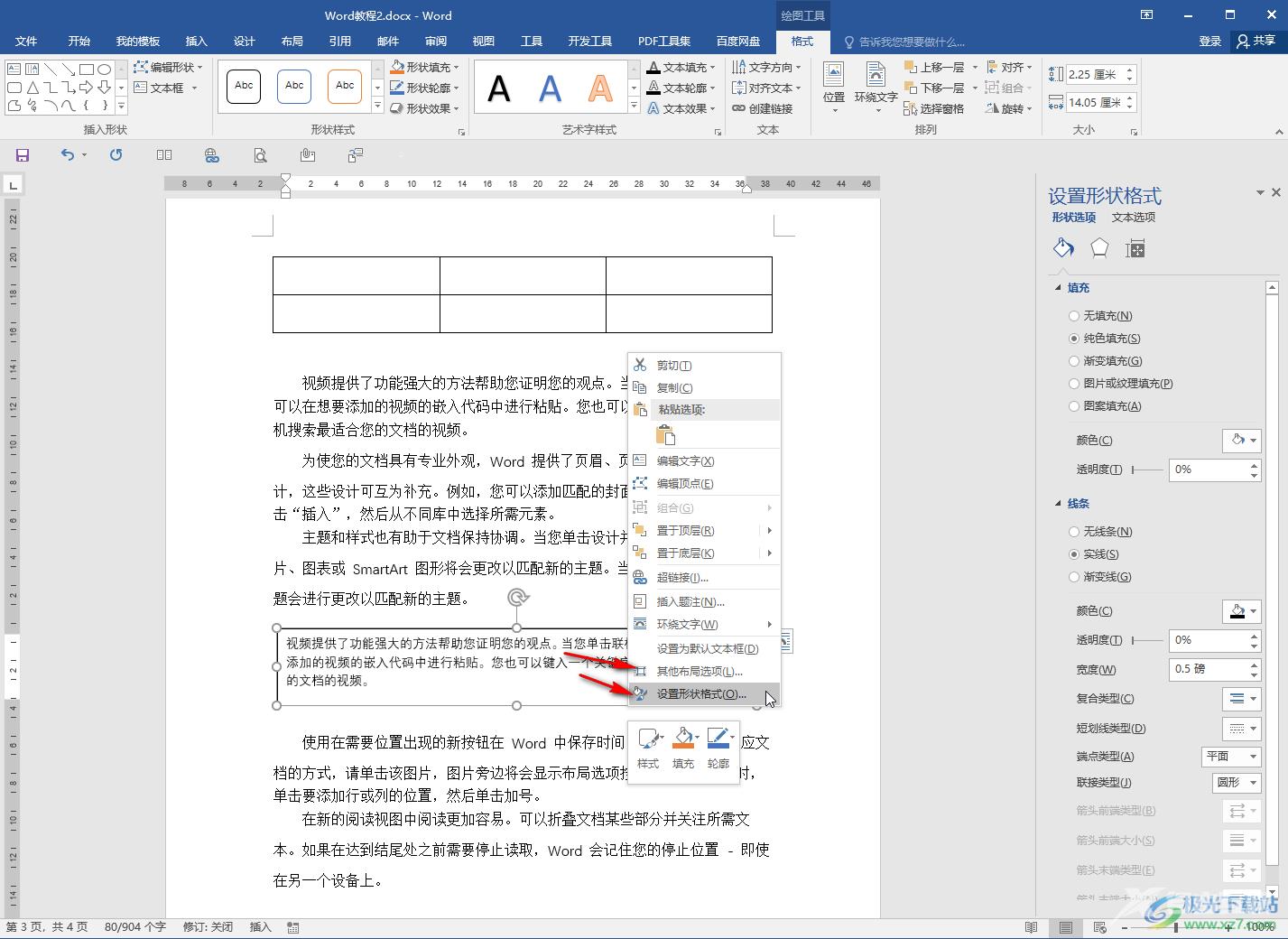Click Fill button in mini toolbar

[x=683, y=748]
